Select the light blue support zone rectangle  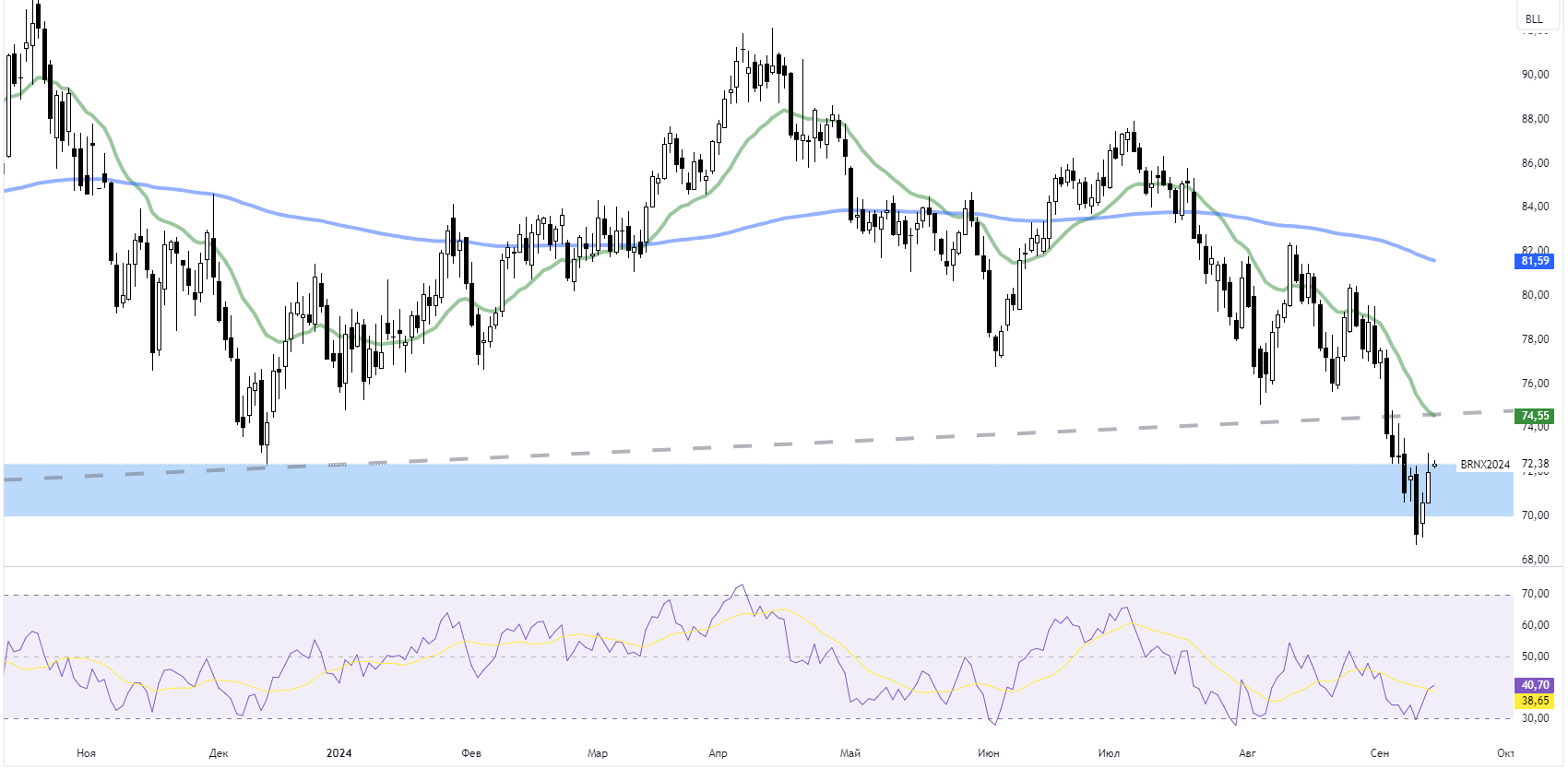click(758, 490)
